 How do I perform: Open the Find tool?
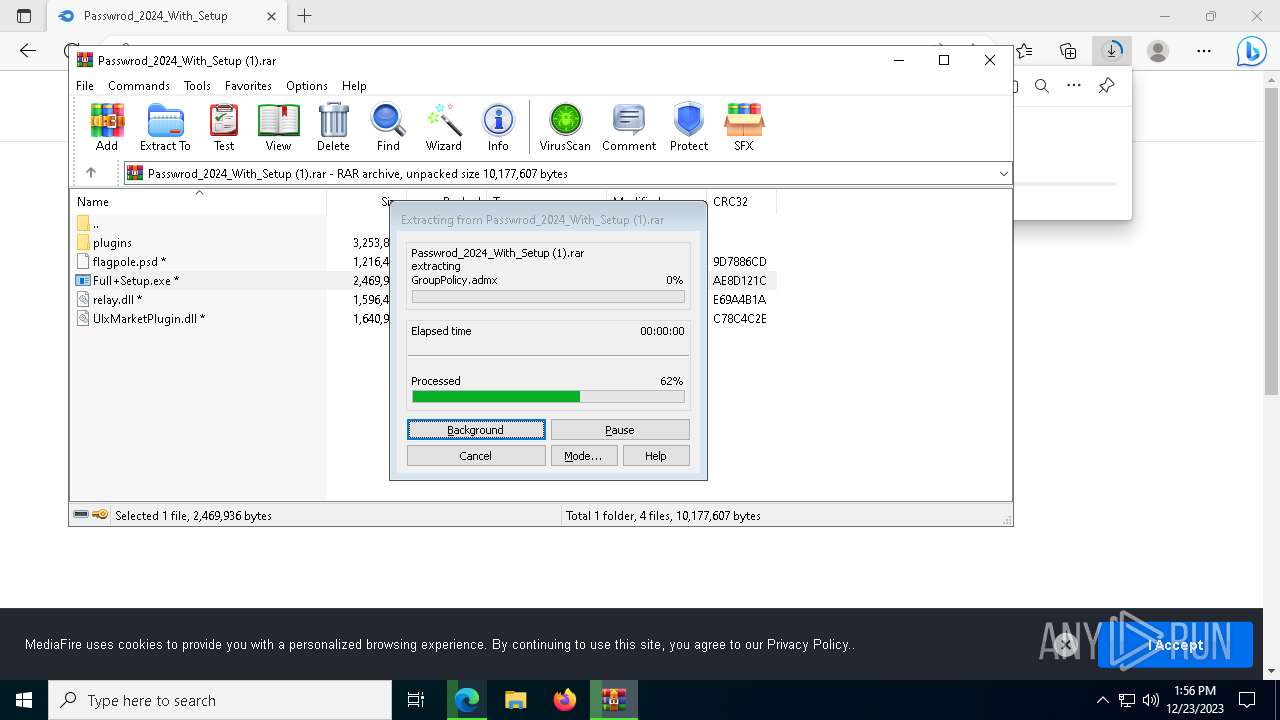[x=388, y=127]
